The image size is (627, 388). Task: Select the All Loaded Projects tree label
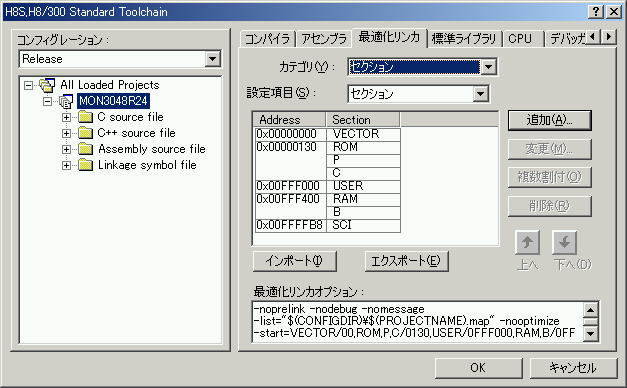pyautogui.click(x=110, y=85)
